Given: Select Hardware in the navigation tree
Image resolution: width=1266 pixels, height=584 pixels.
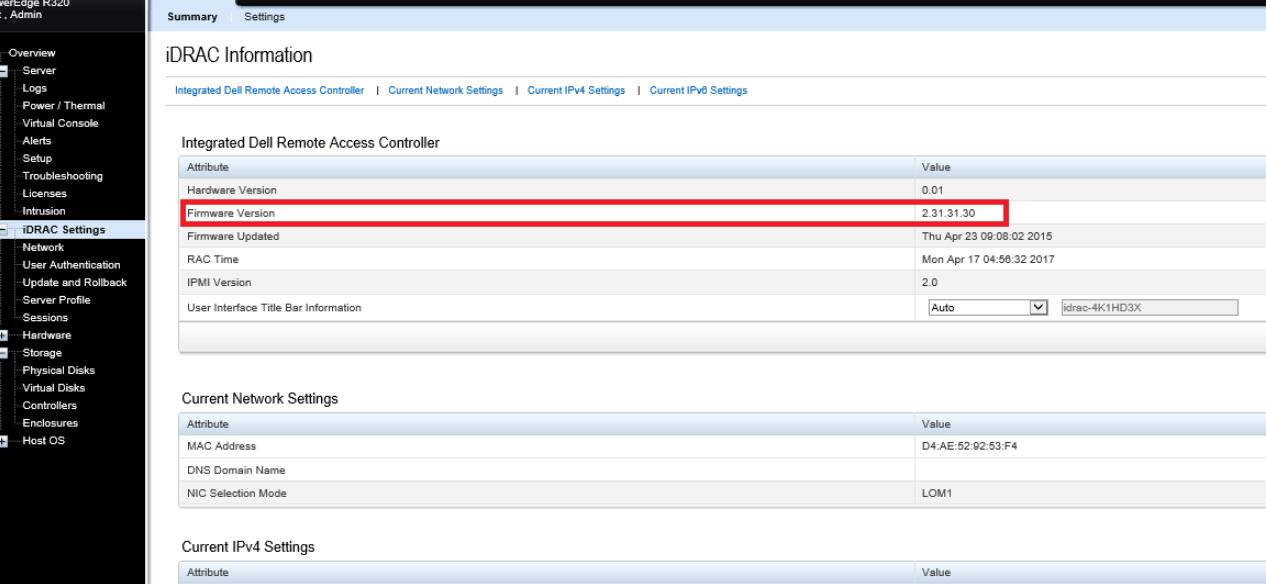Looking at the screenshot, I should point(46,335).
